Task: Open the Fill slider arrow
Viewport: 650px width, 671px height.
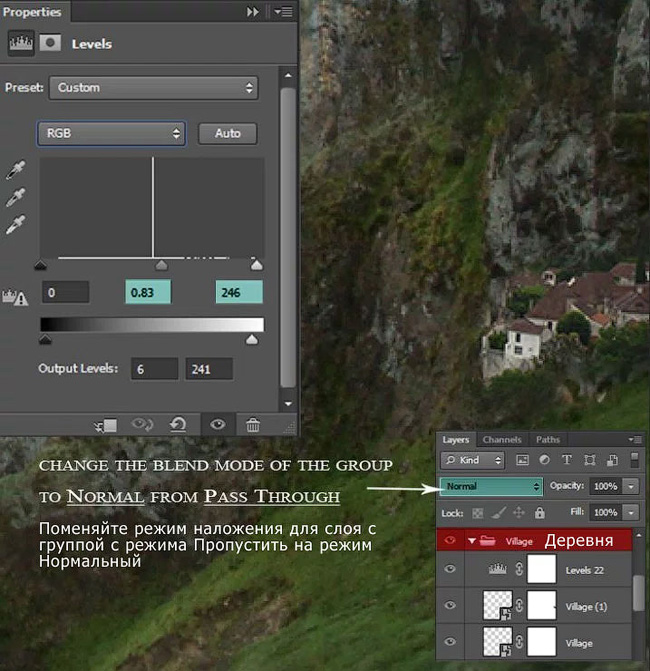Action: [631, 513]
